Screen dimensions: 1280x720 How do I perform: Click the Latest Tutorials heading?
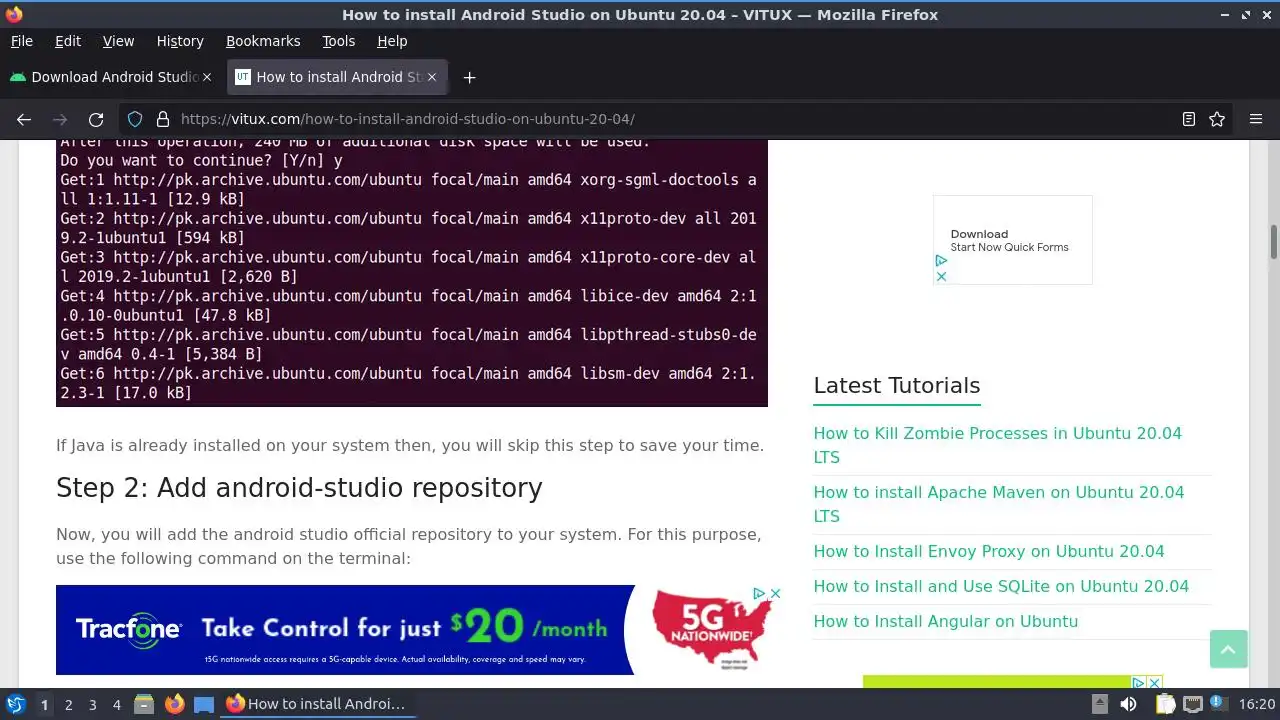(897, 385)
